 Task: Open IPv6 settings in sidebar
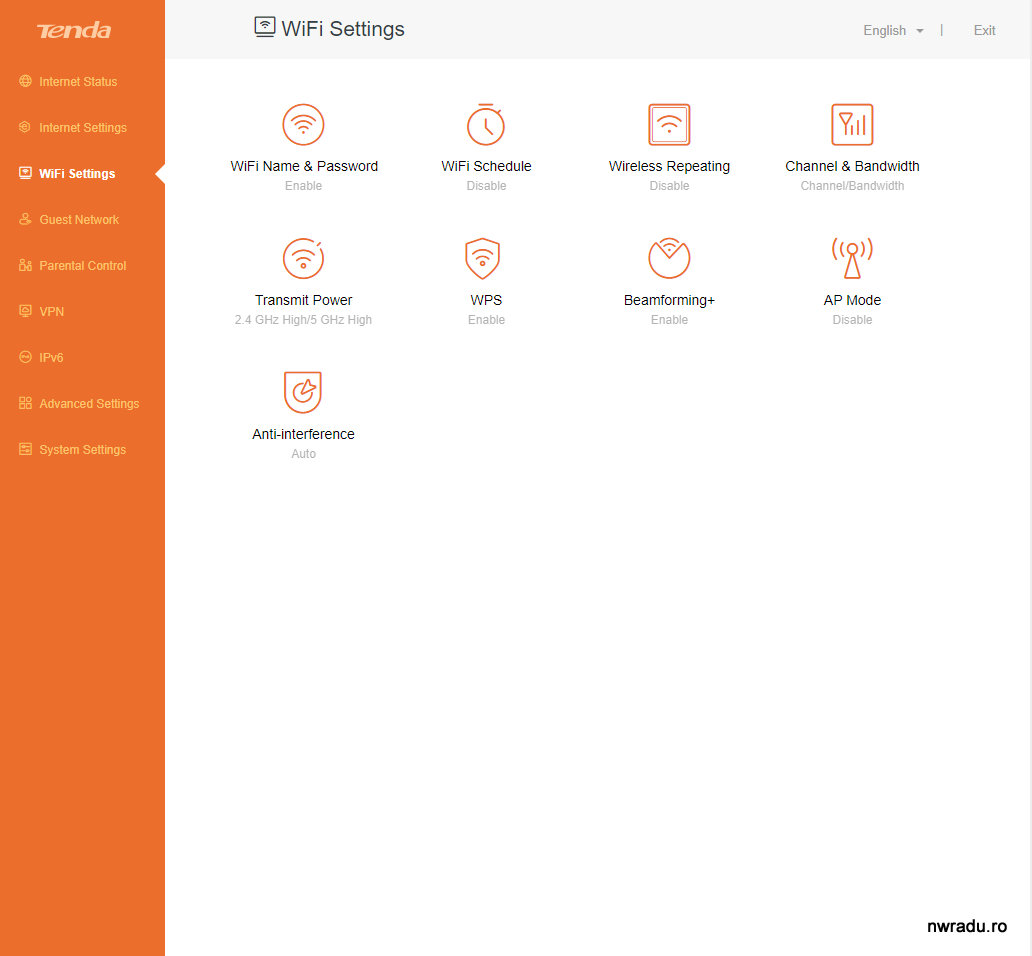pos(51,358)
